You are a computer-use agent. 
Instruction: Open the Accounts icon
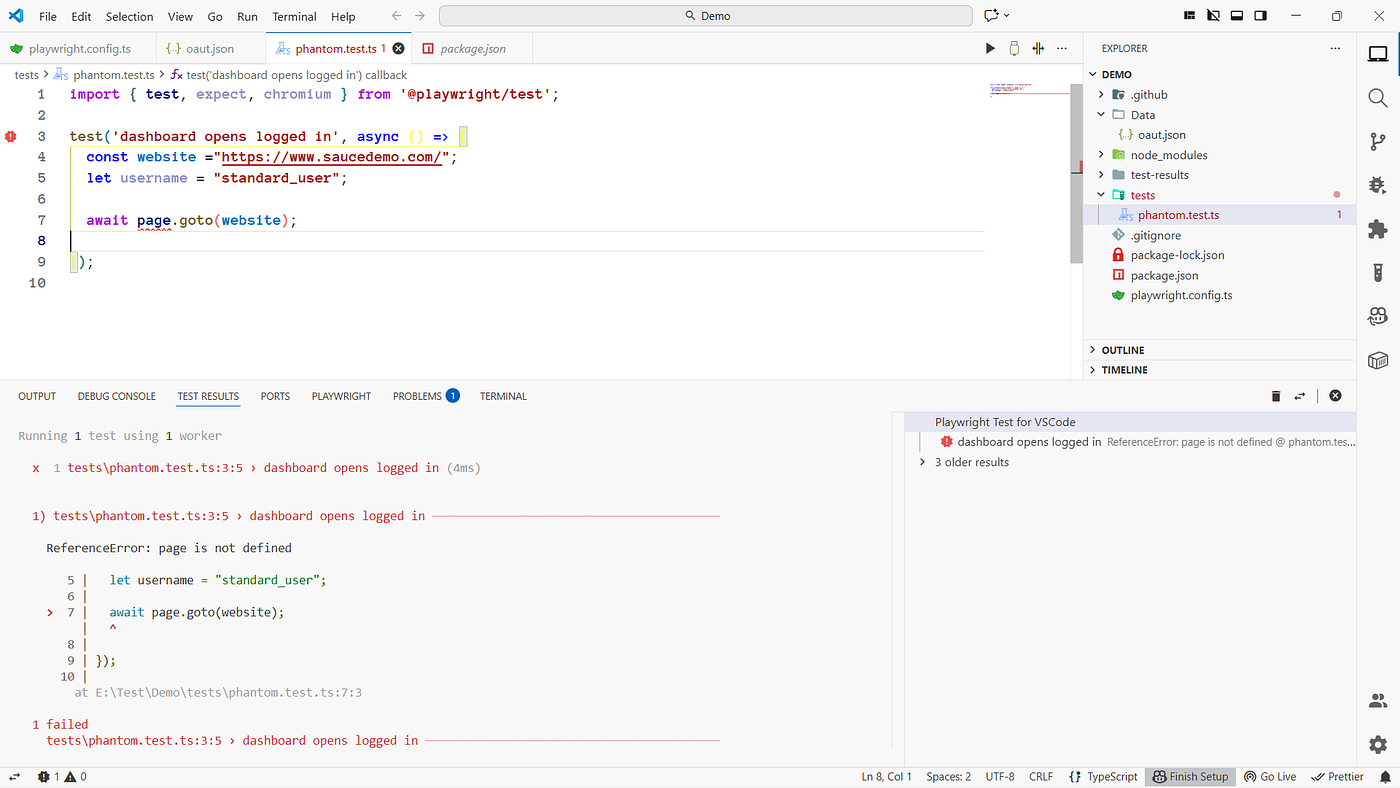coord(1378,702)
